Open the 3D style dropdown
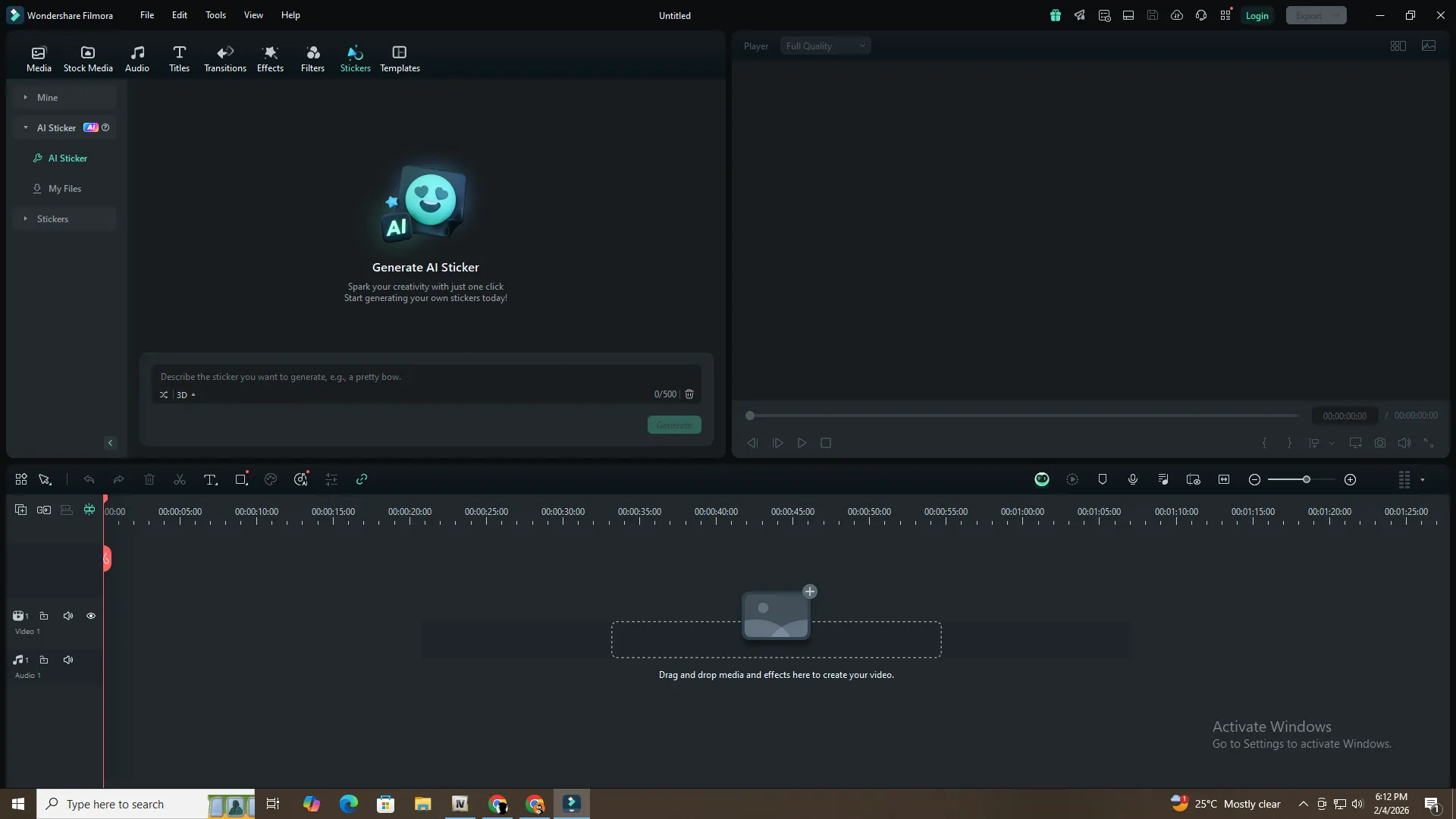 coord(186,395)
